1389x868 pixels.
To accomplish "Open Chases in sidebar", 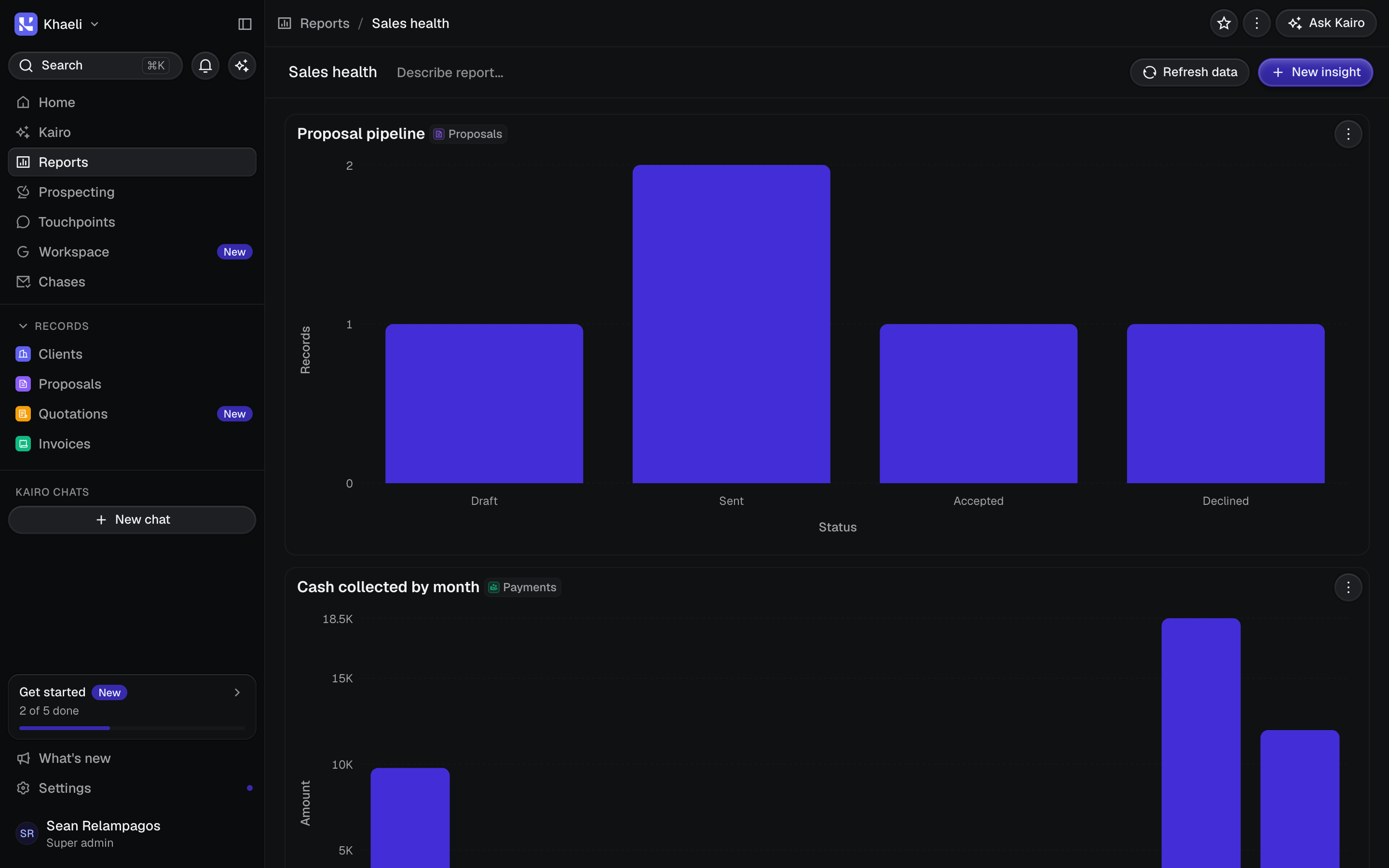I will [x=132, y=281].
